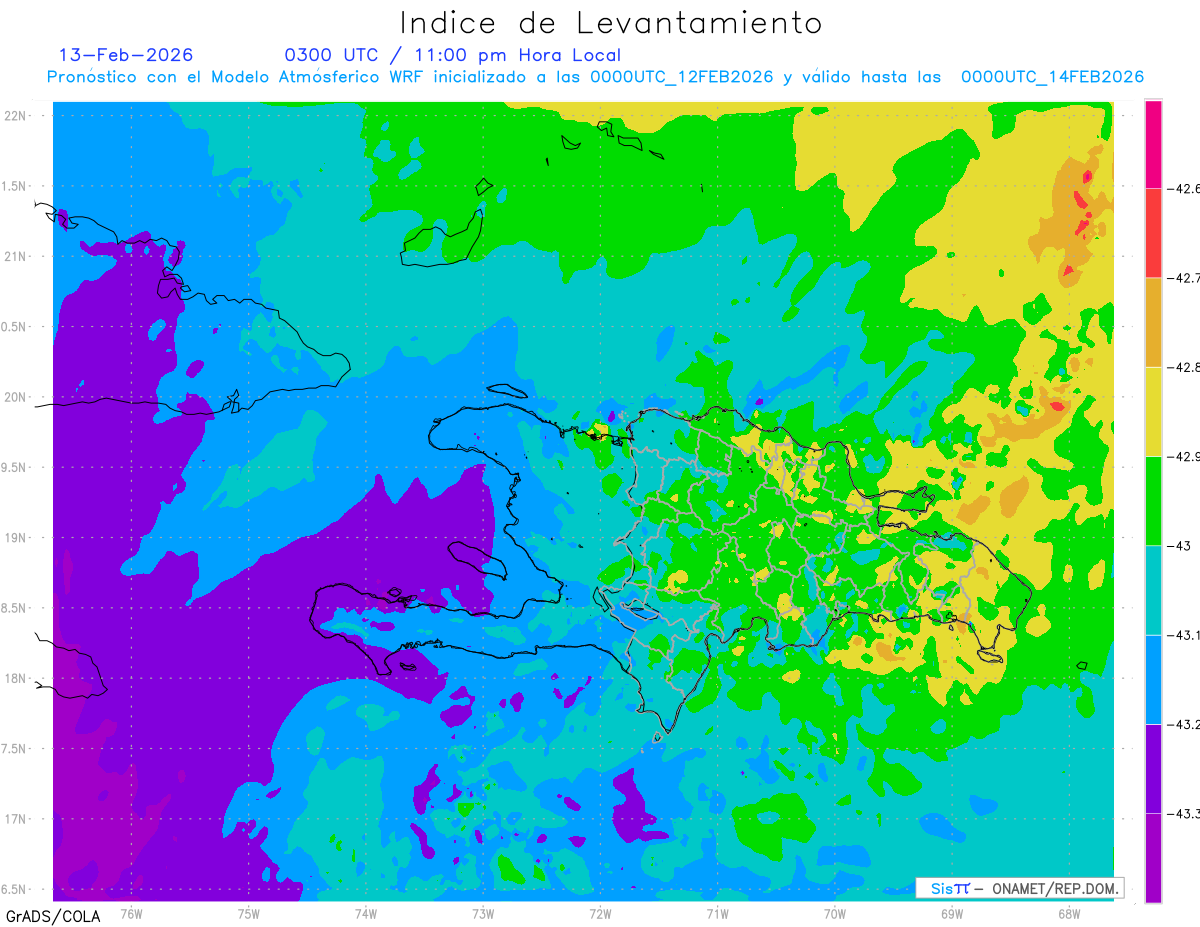The image size is (1200, 927).
Task: Click latitude label "7.5N"
Action: (x=15, y=749)
